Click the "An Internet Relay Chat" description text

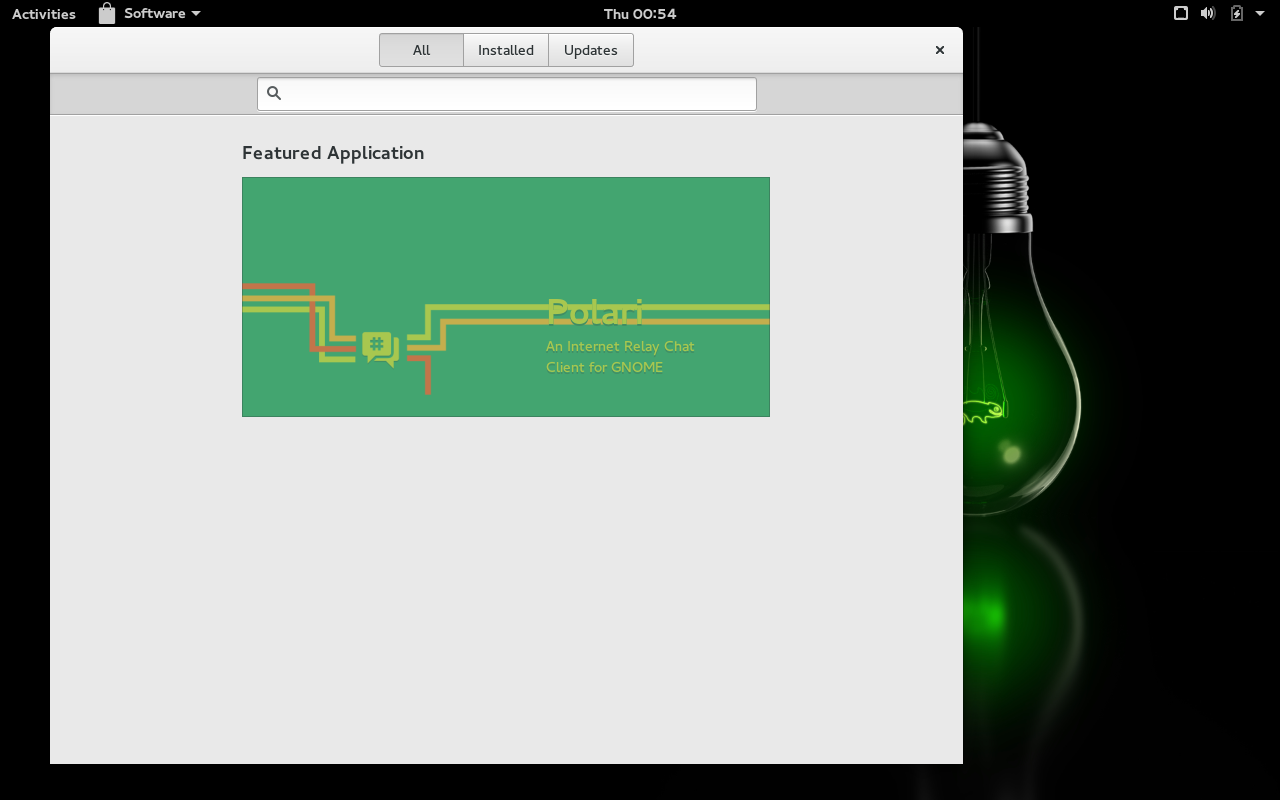(620, 347)
